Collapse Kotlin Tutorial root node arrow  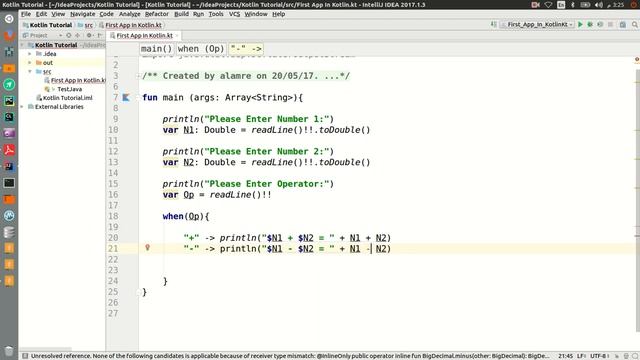22,45
